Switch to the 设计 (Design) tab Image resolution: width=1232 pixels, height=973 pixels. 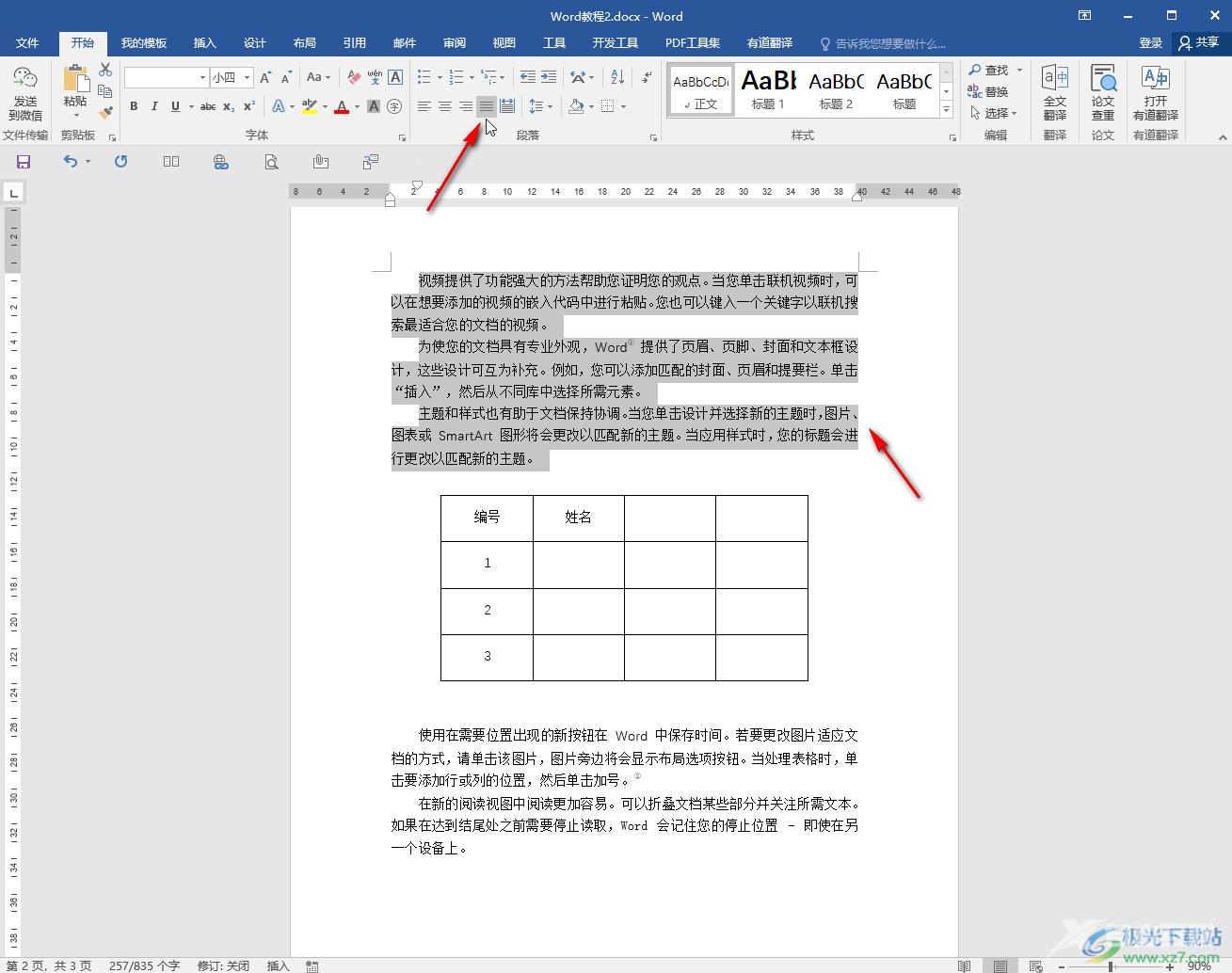(254, 43)
